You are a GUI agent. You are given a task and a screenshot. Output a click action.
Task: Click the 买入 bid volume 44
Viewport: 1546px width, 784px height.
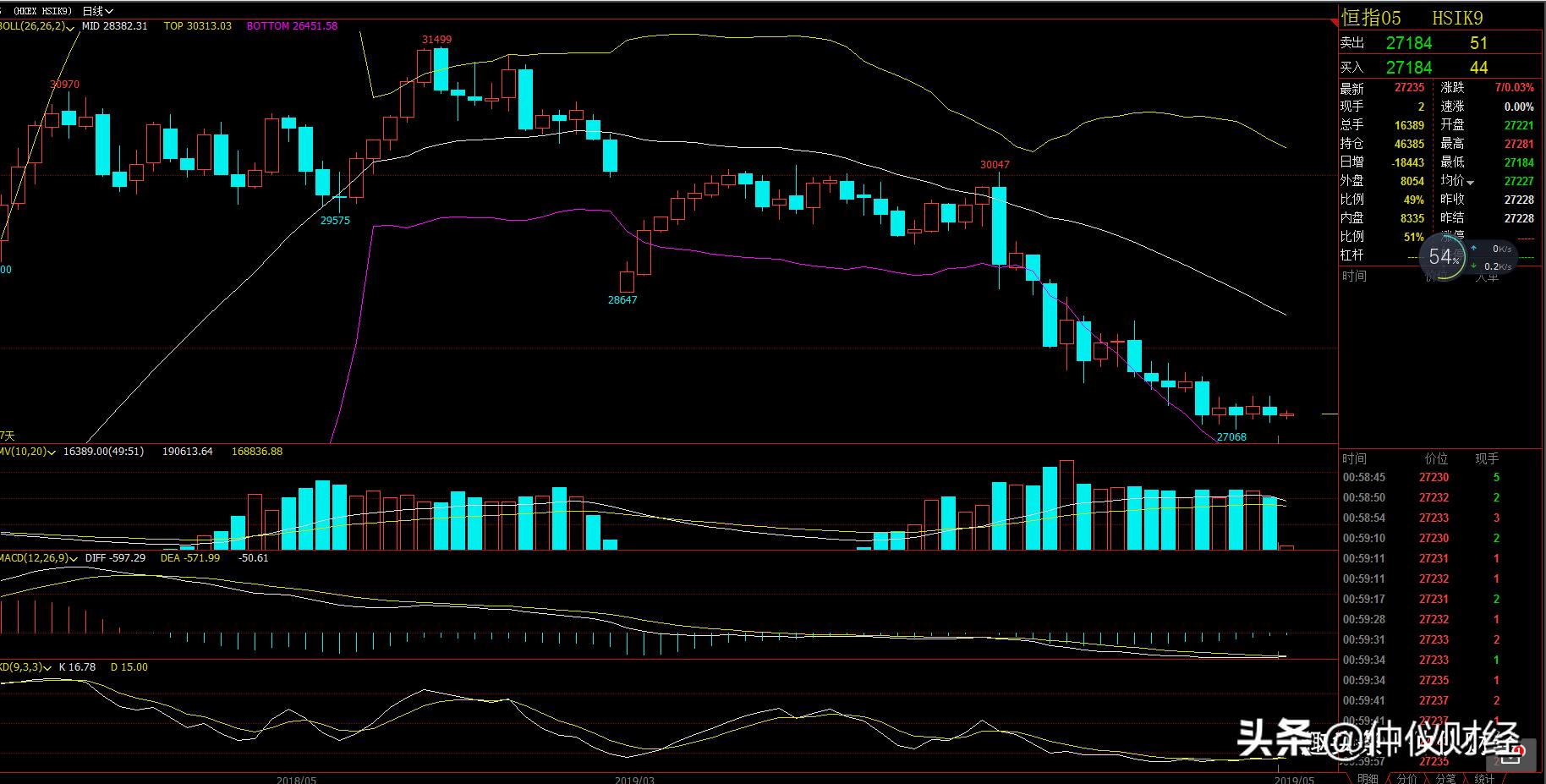pyautogui.click(x=1478, y=68)
